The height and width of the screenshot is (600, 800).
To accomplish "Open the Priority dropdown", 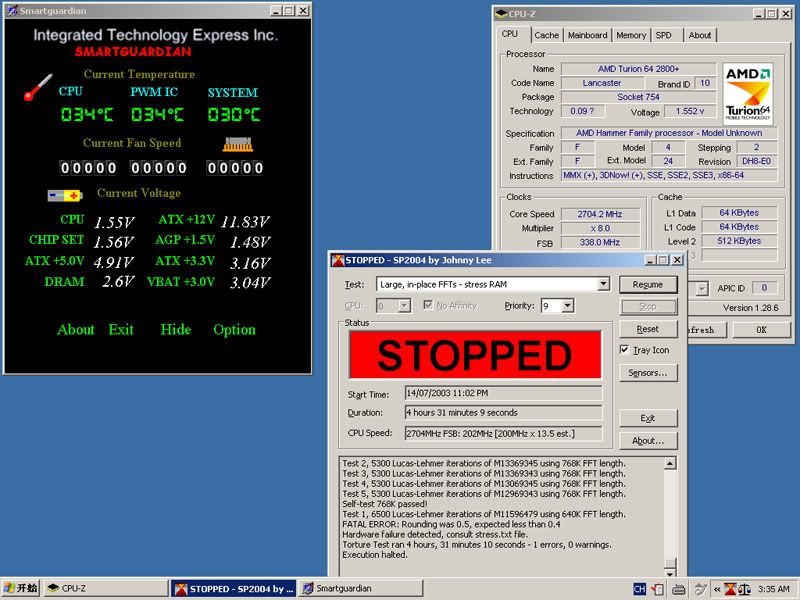I will pos(567,306).
